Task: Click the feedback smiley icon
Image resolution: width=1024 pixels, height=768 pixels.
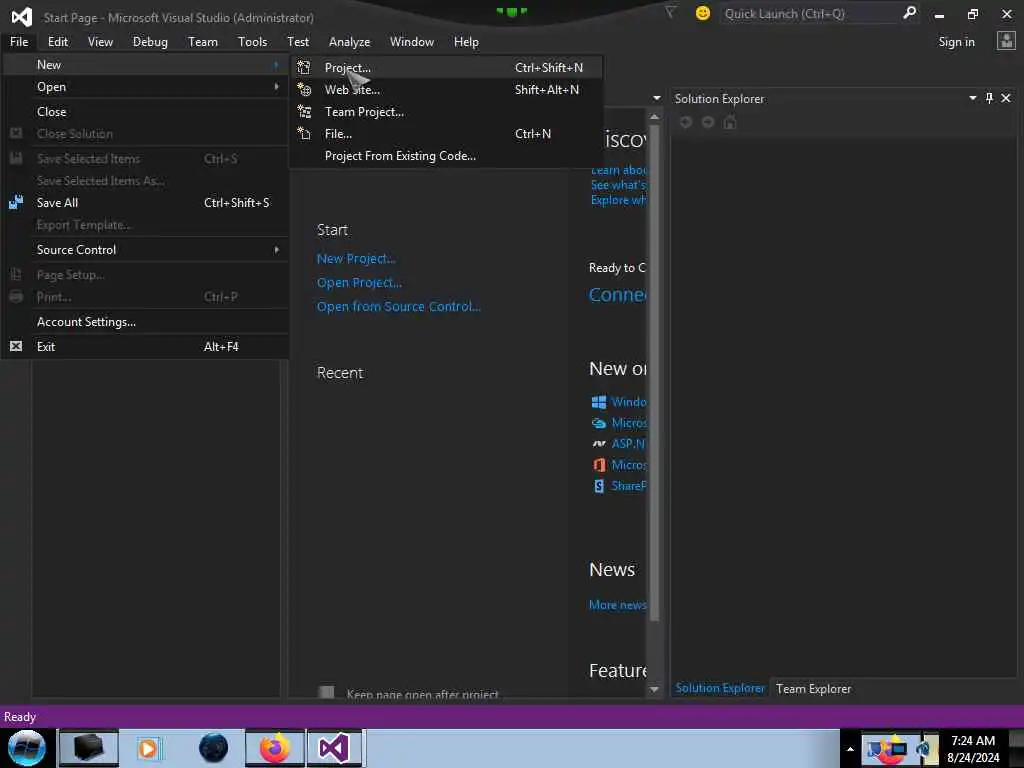Action: [x=703, y=13]
